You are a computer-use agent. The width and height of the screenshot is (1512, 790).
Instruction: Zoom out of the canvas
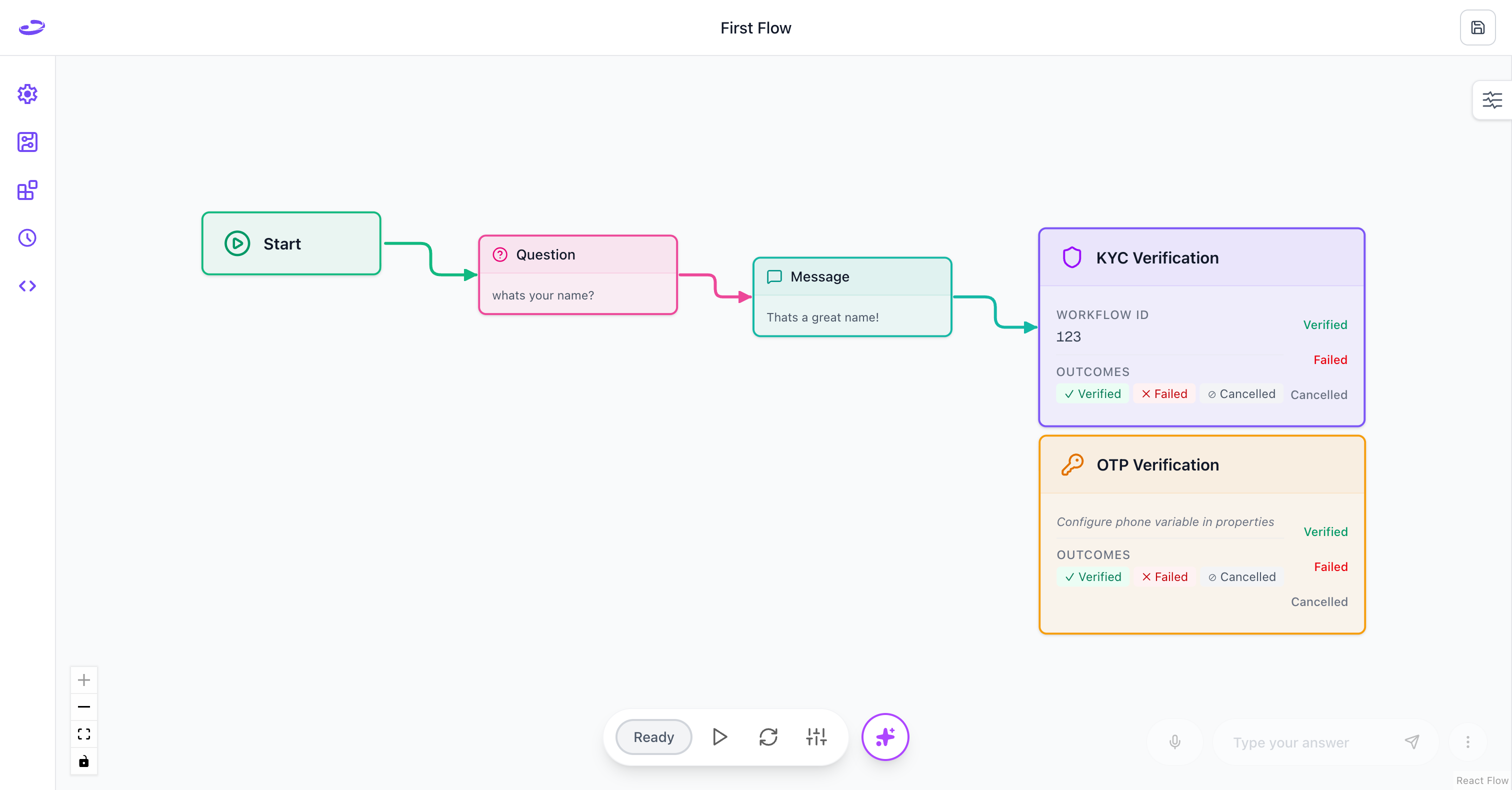click(x=84, y=706)
